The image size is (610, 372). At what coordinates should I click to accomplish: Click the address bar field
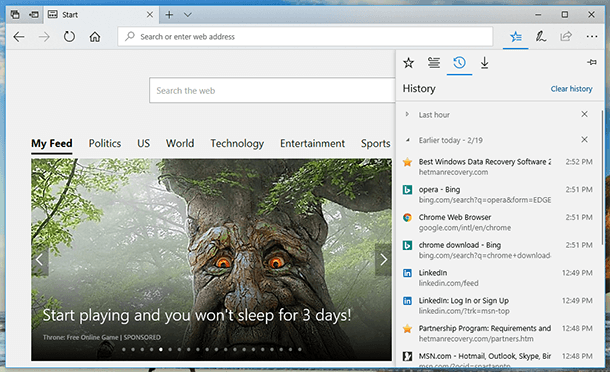click(305, 37)
